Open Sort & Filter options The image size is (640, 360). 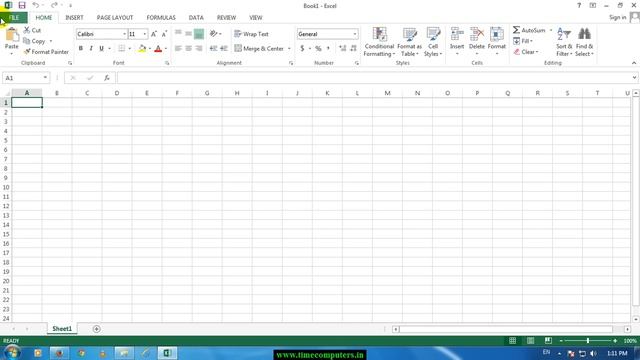point(564,42)
